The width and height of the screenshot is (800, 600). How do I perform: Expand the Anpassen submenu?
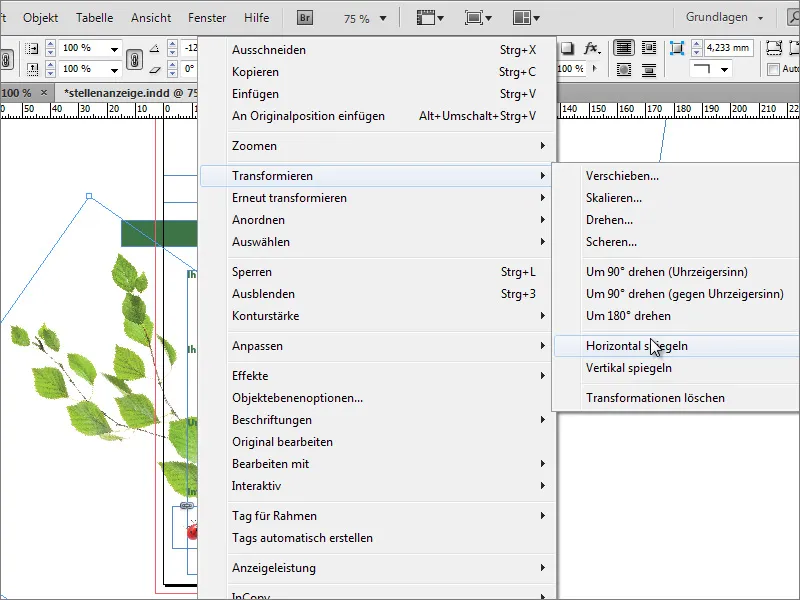(377, 346)
